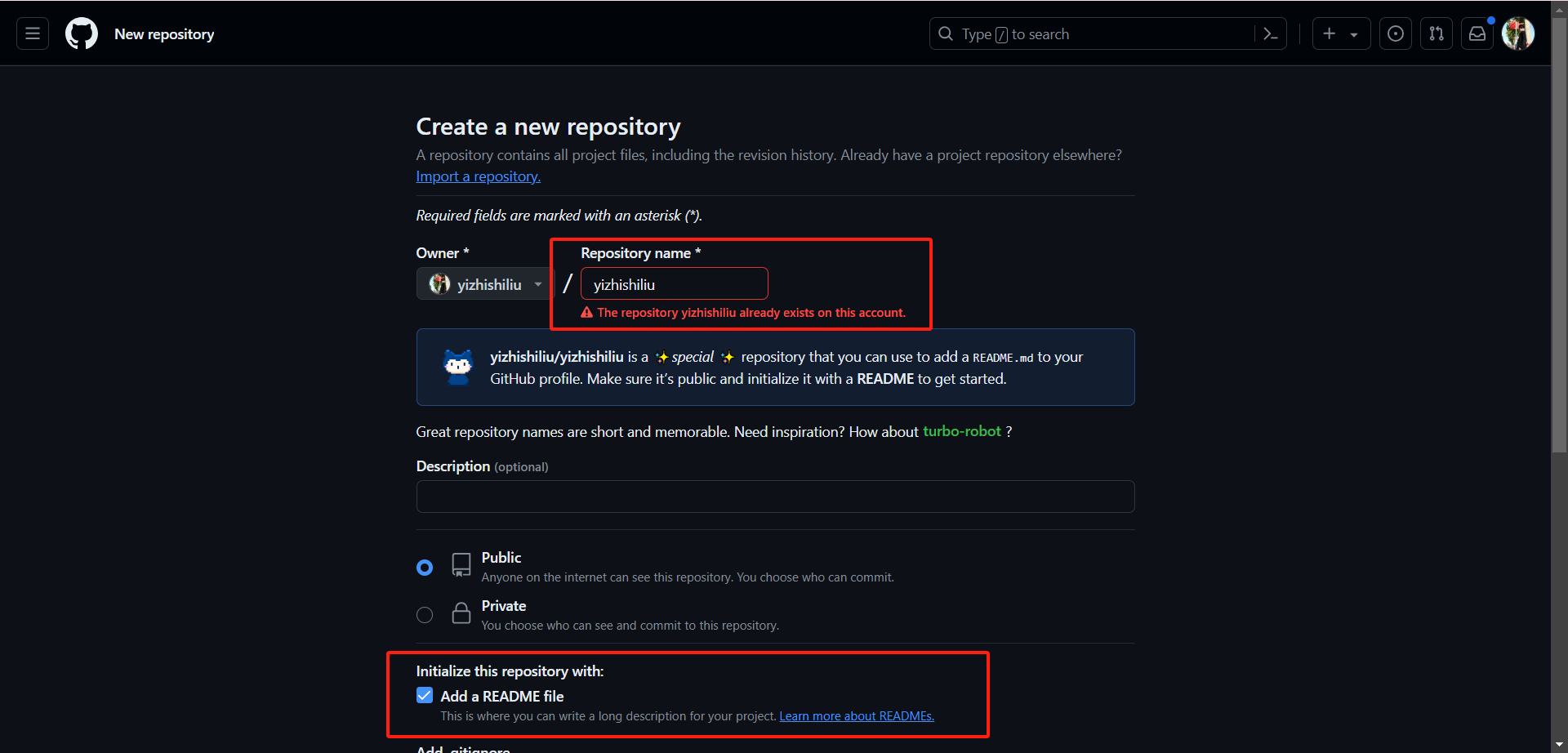
Task: Select the Private visibility radio button
Action: pos(425,615)
